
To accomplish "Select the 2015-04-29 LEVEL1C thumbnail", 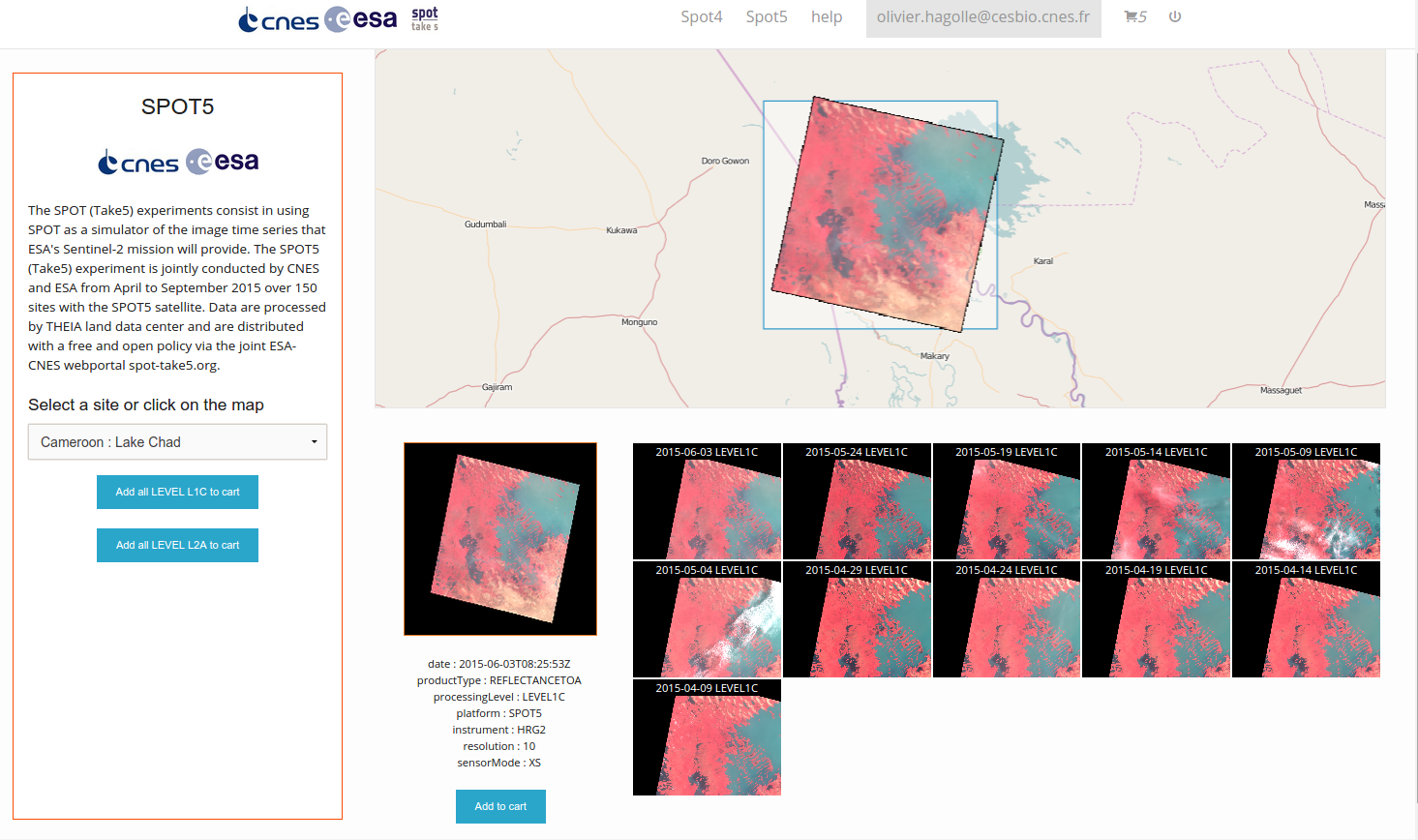I will click(x=857, y=619).
